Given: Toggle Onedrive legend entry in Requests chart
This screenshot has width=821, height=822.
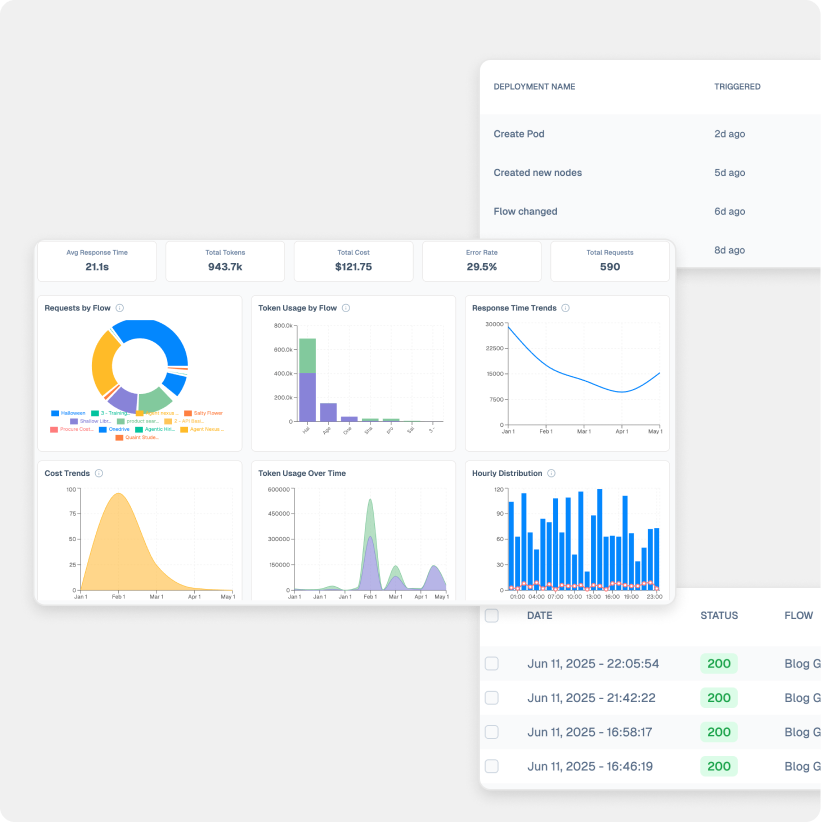Looking at the screenshot, I should [114, 429].
